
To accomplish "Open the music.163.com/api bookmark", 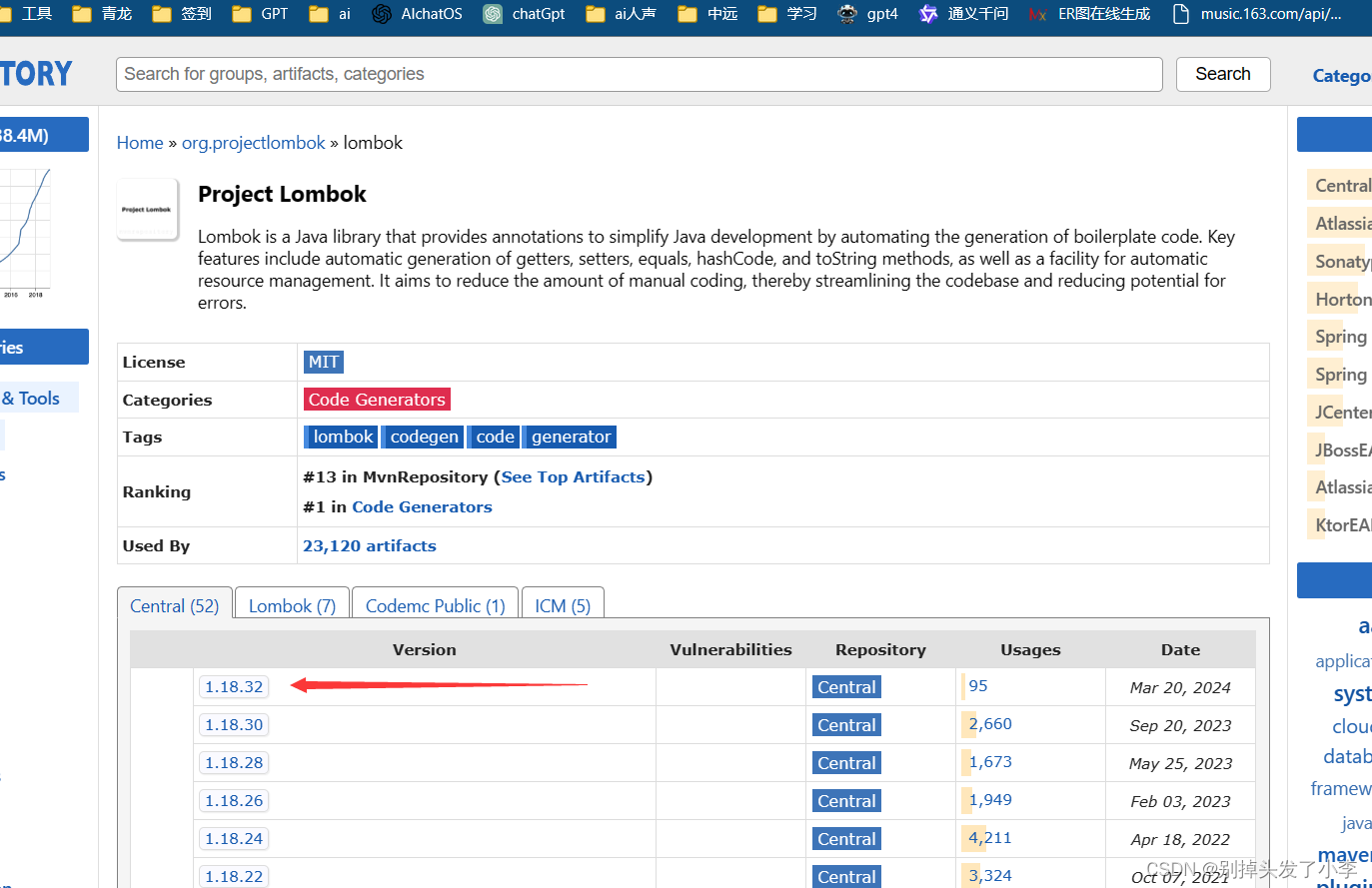I will (x=1257, y=14).
